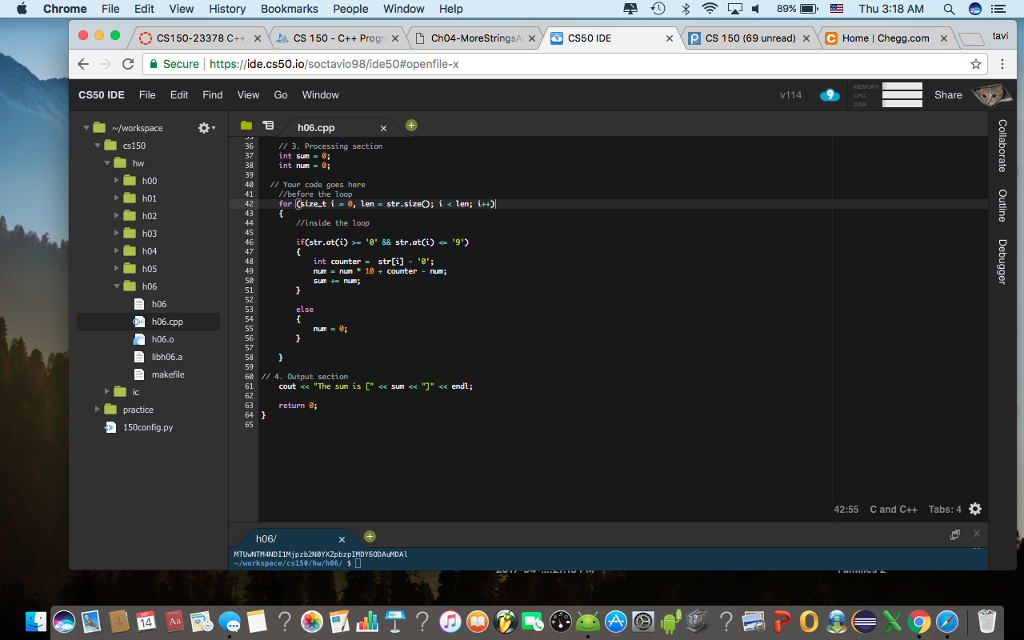This screenshot has width=1024, height=640.
Task: Open the CS50 IDE Window menu
Action: (x=320, y=95)
